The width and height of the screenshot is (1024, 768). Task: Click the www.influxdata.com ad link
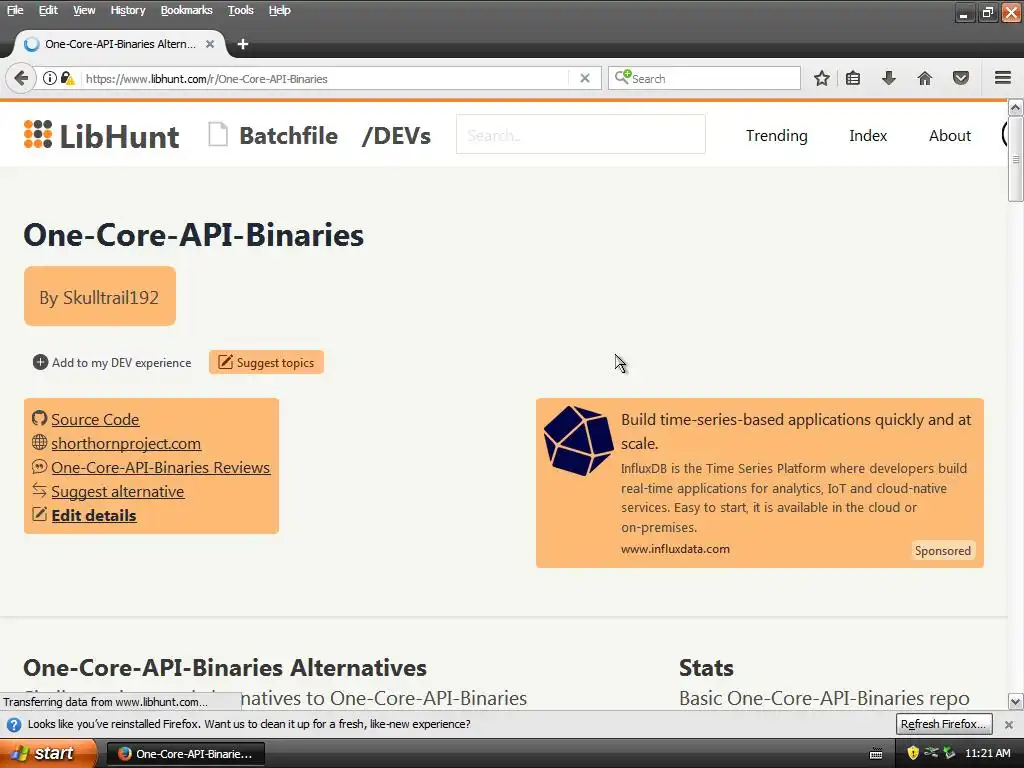[675, 549]
